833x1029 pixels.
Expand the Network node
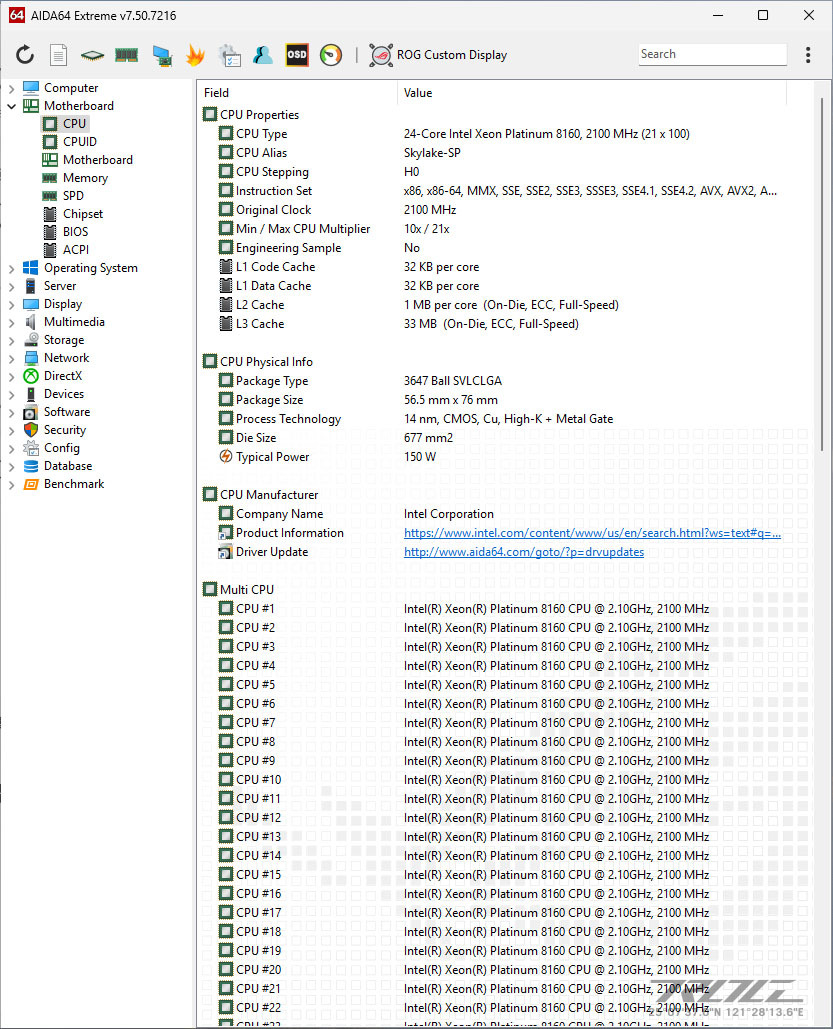click(11, 358)
